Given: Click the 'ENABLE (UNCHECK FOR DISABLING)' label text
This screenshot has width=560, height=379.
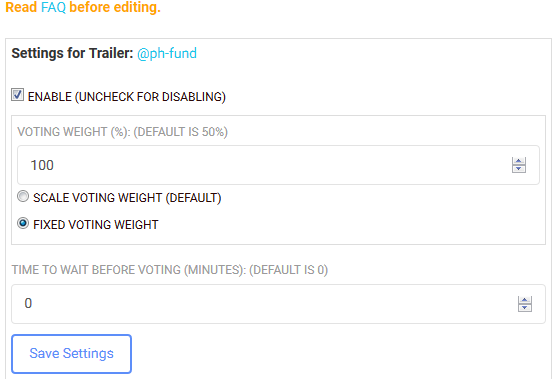Looking at the screenshot, I should pos(127,97).
